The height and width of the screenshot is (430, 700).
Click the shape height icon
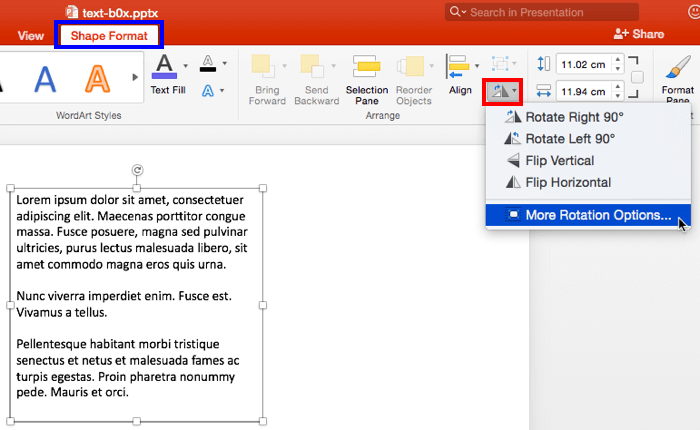tap(543, 64)
